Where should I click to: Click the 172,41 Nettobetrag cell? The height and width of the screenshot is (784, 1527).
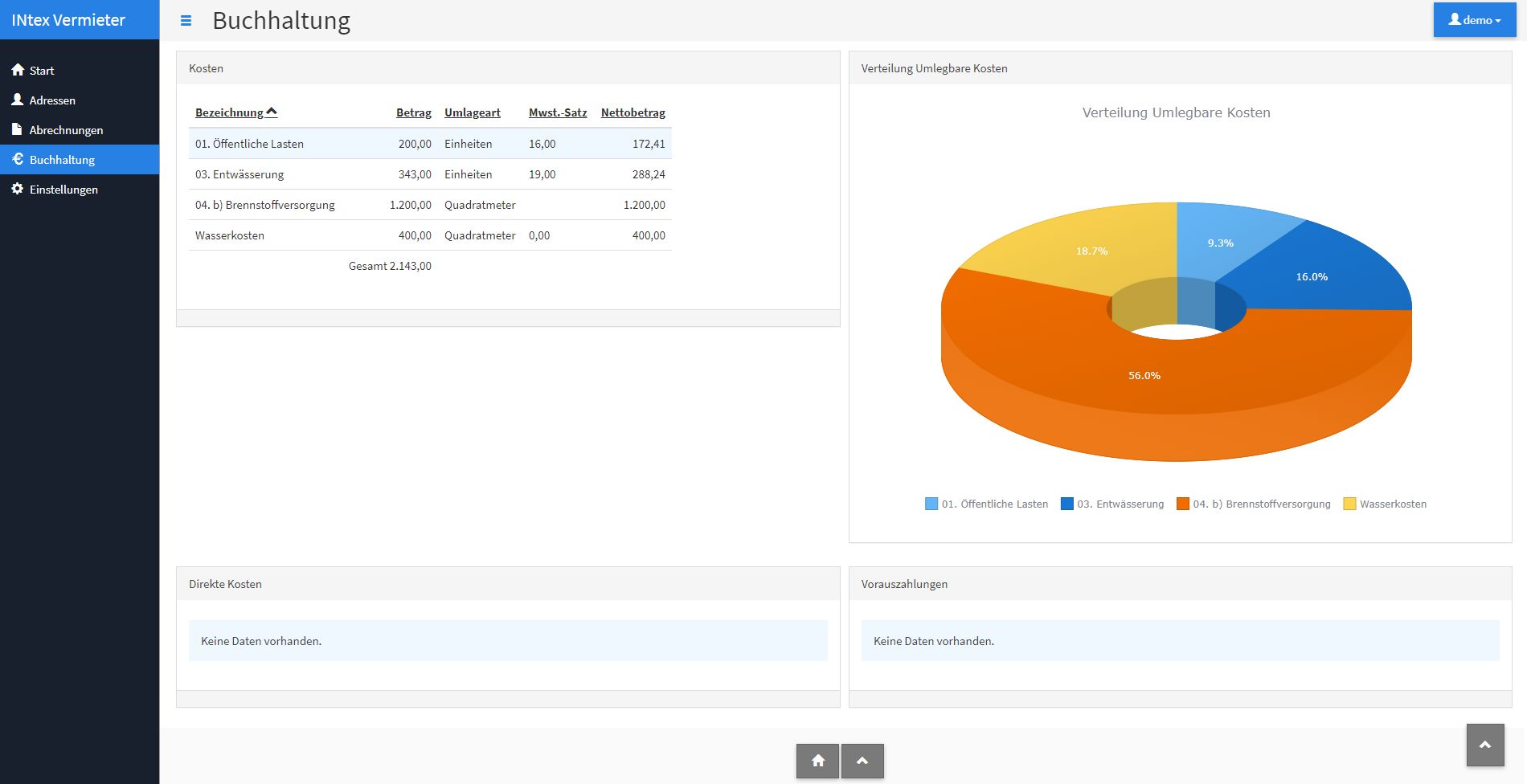point(649,144)
